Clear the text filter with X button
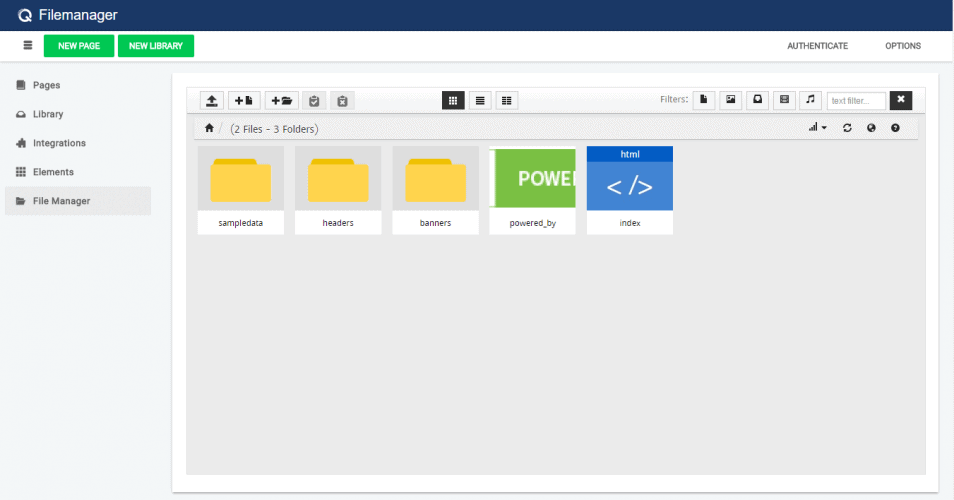Viewport: 954px width, 500px height. tap(900, 100)
